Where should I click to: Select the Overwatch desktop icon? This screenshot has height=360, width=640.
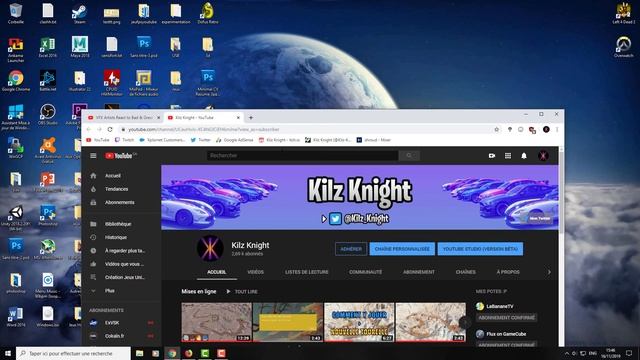coord(623,47)
